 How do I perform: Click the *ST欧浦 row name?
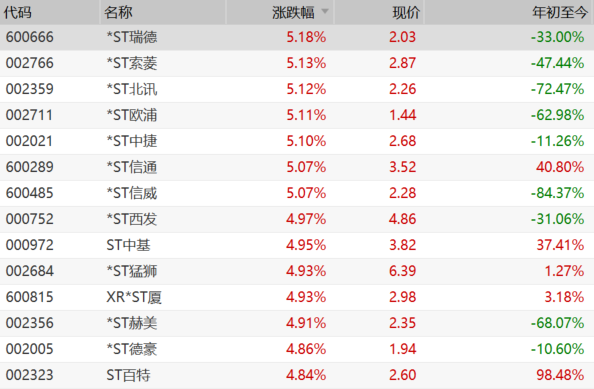(131, 115)
